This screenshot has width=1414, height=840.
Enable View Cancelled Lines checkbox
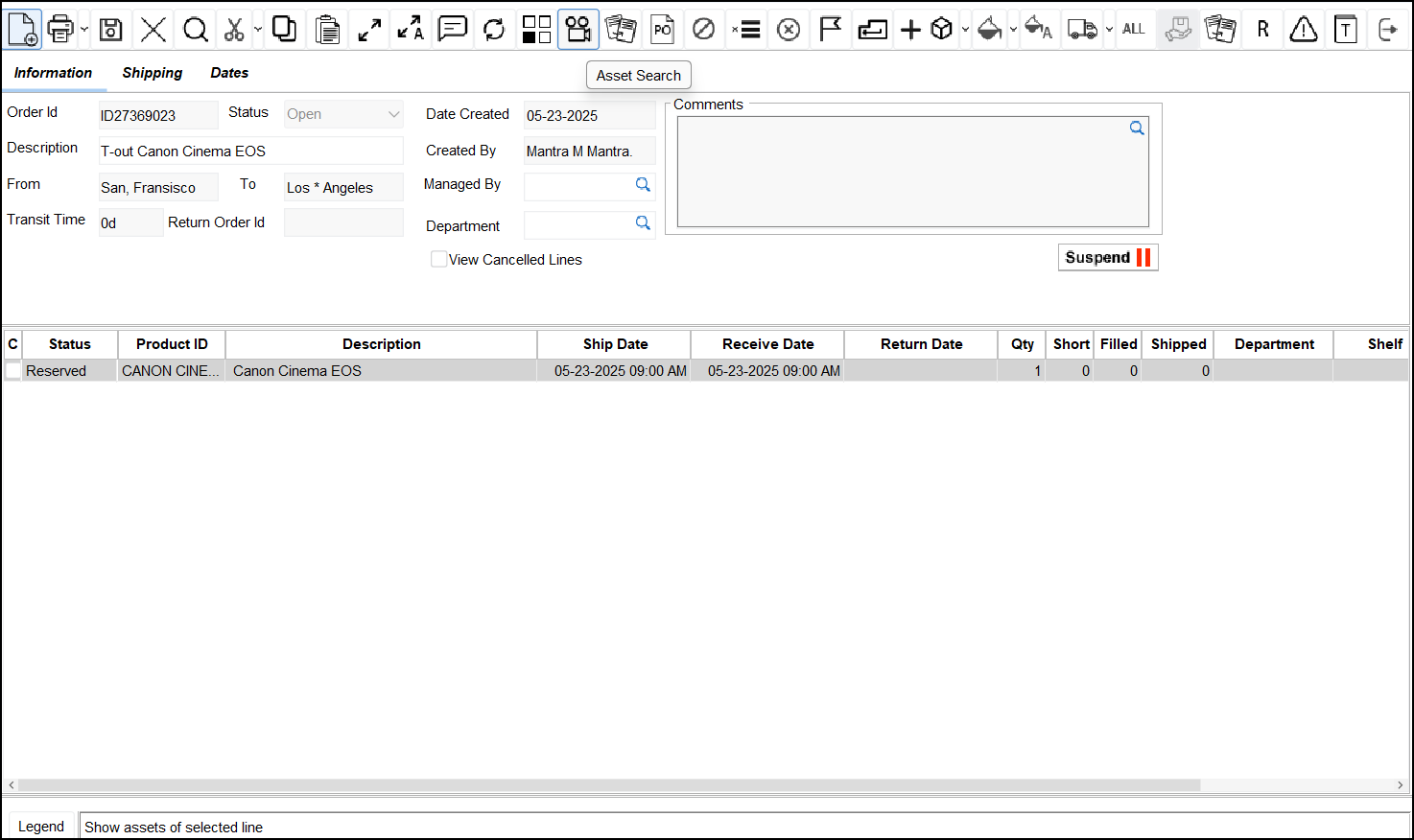[x=439, y=259]
